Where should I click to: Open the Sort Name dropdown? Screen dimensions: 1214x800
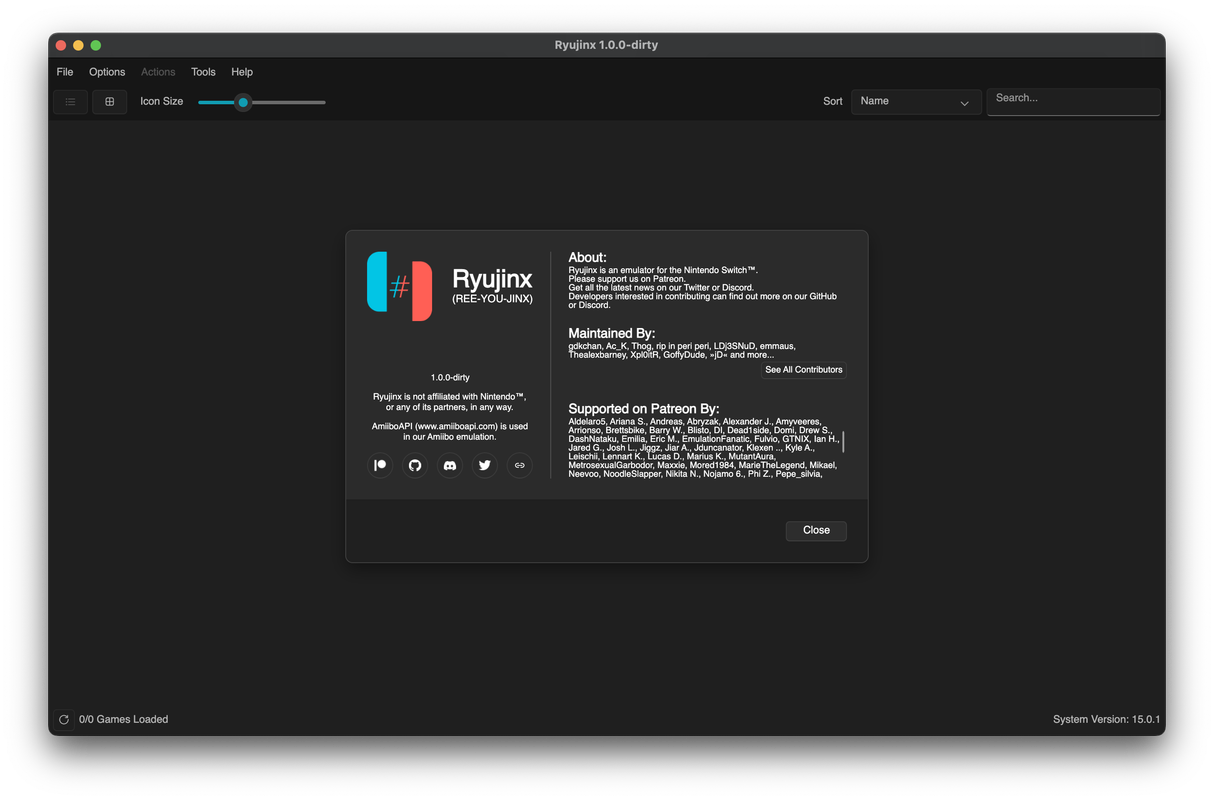(916, 101)
